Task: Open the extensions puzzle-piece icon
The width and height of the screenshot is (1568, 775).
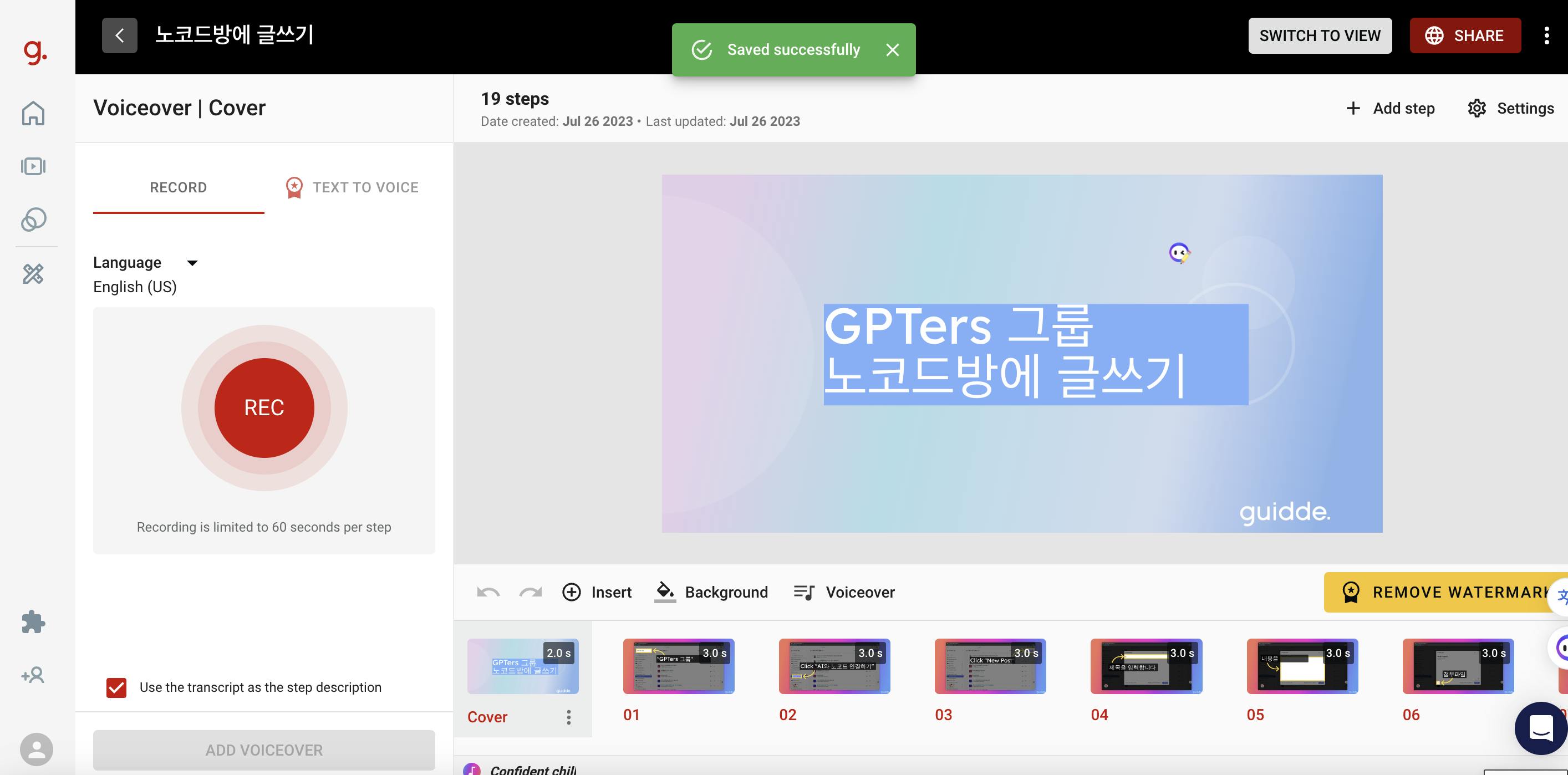Action: click(x=33, y=622)
